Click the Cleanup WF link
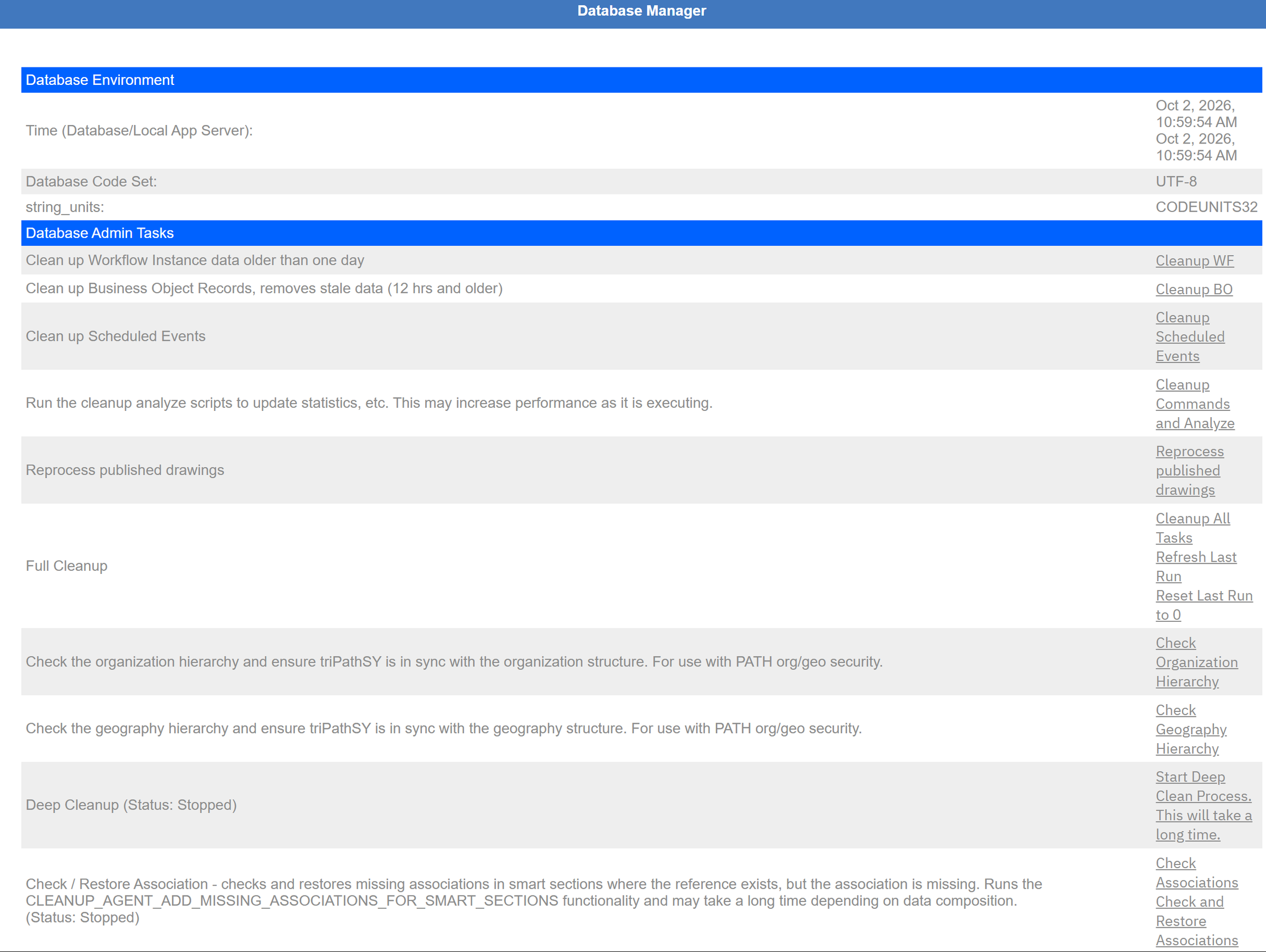This screenshot has height=952, width=1266. point(1194,261)
